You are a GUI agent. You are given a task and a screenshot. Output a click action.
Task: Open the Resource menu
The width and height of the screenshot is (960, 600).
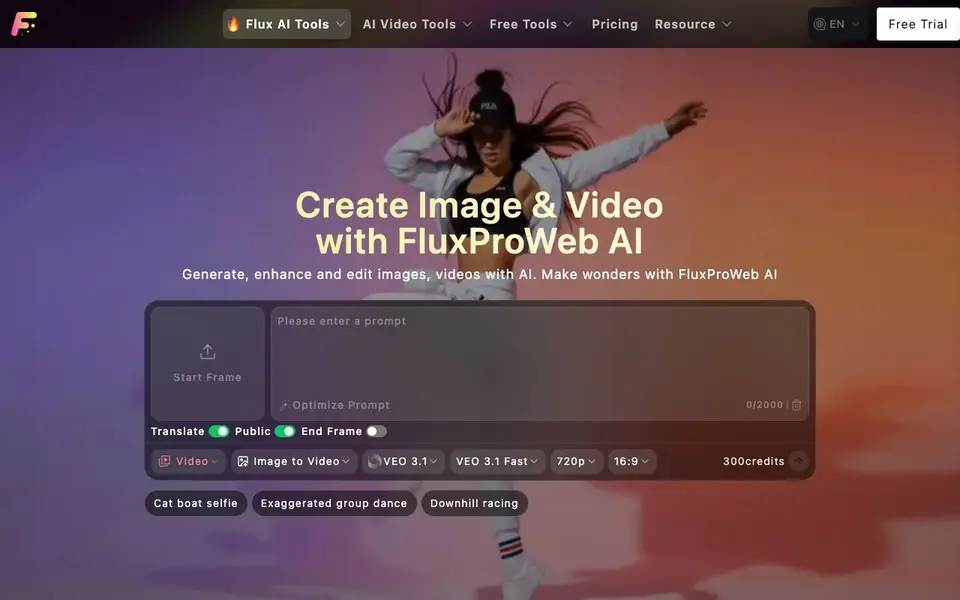click(x=692, y=24)
